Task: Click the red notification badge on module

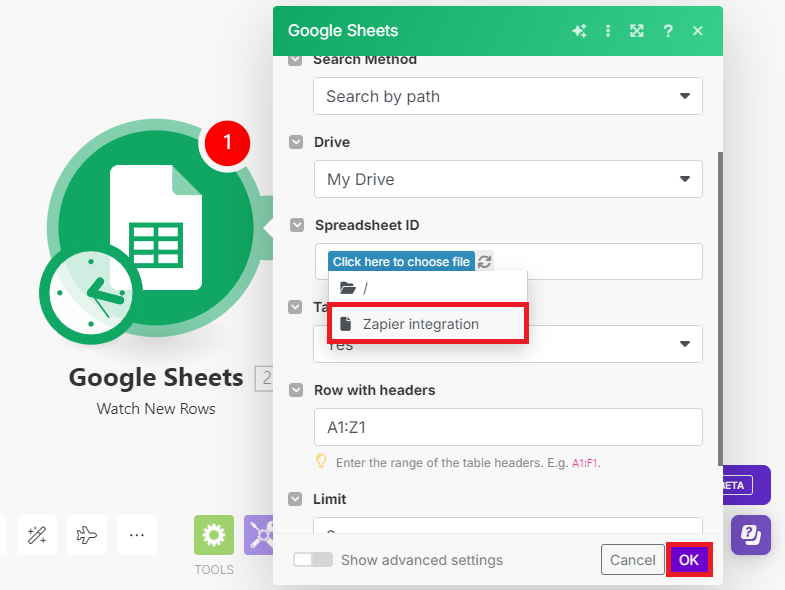Action: pyautogui.click(x=227, y=143)
